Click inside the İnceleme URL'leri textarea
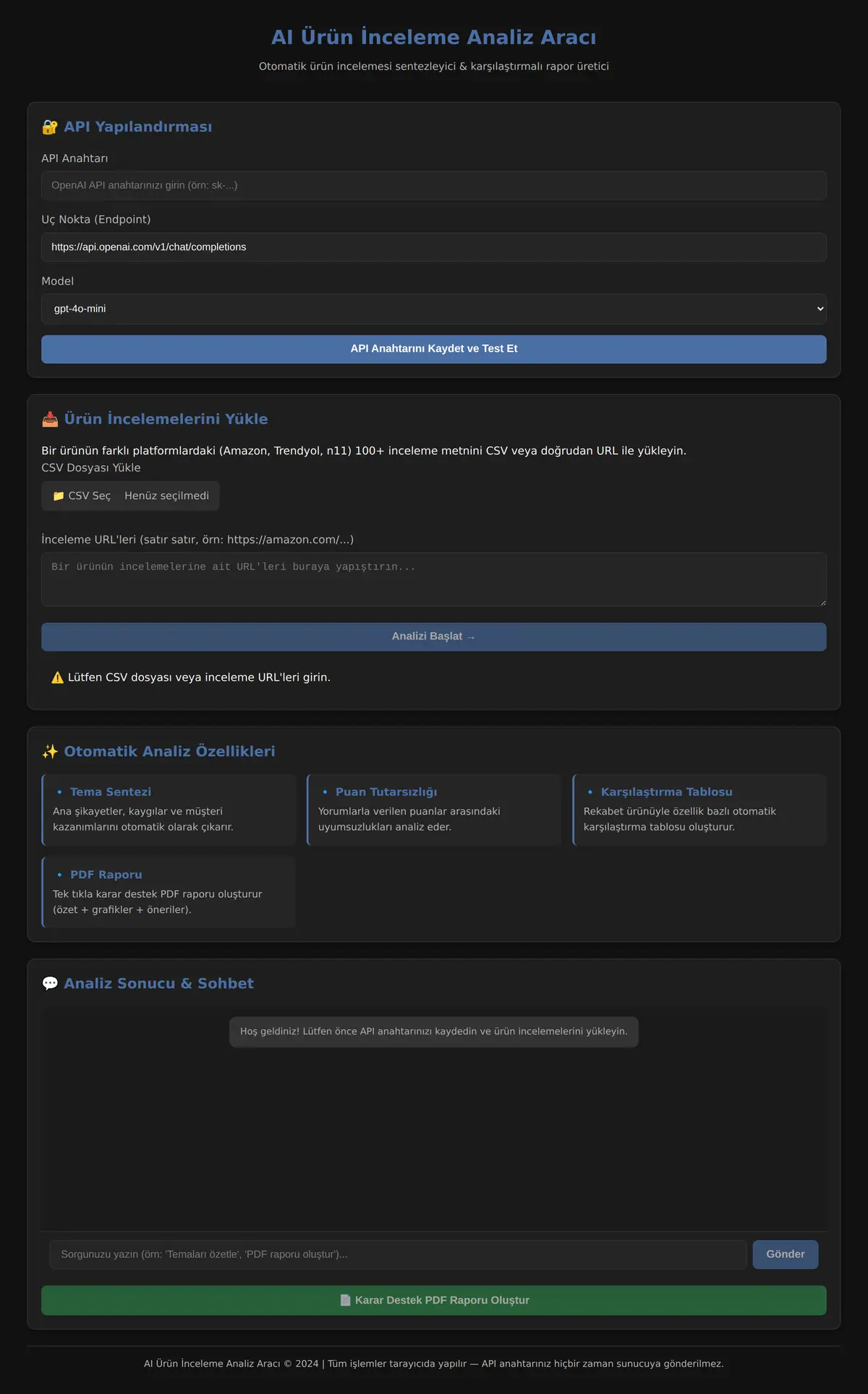868x1394 pixels. coord(434,579)
